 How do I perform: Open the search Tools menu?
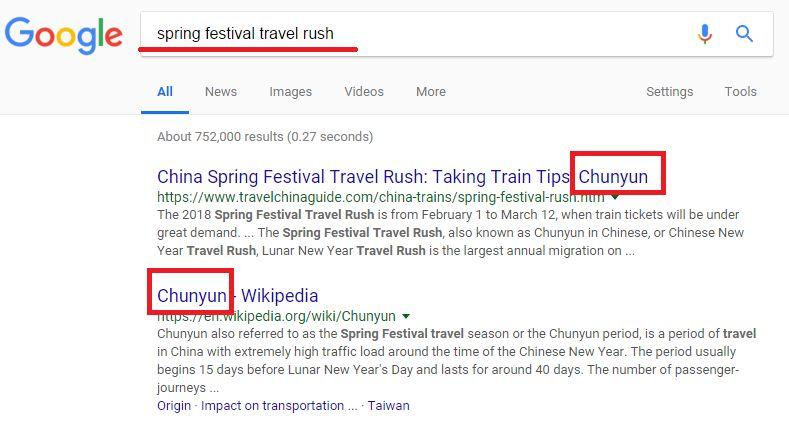[740, 92]
